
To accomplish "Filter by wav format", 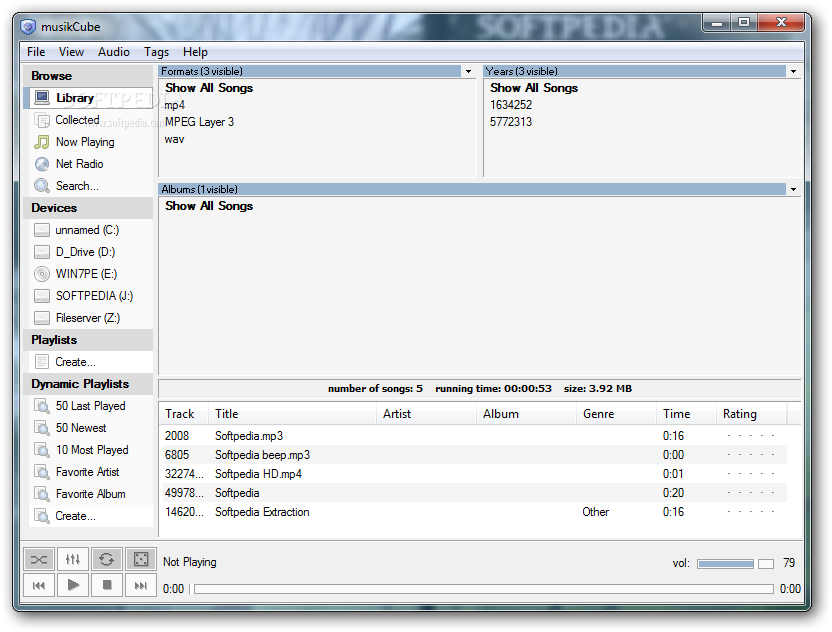I will pyautogui.click(x=174, y=140).
